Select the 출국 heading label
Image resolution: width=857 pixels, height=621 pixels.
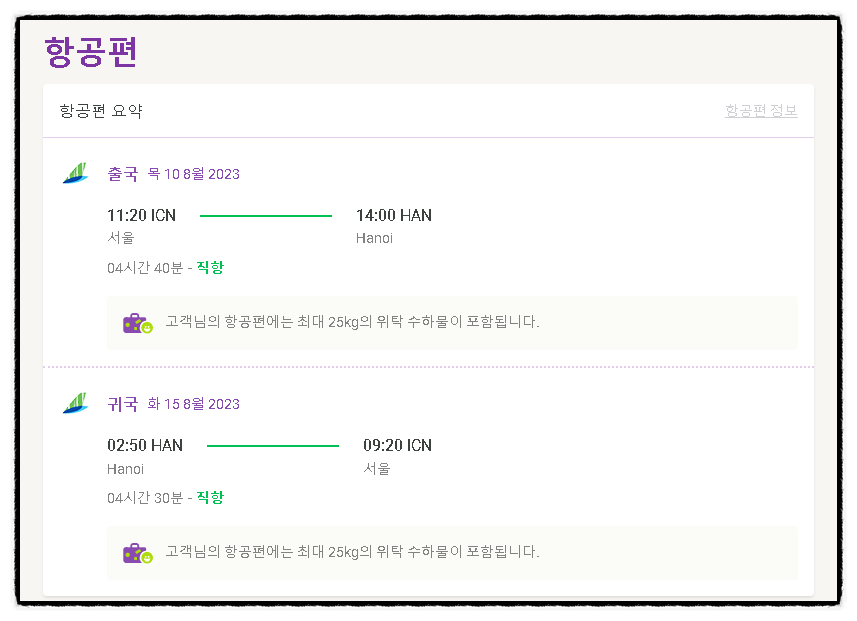[x=123, y=174]
